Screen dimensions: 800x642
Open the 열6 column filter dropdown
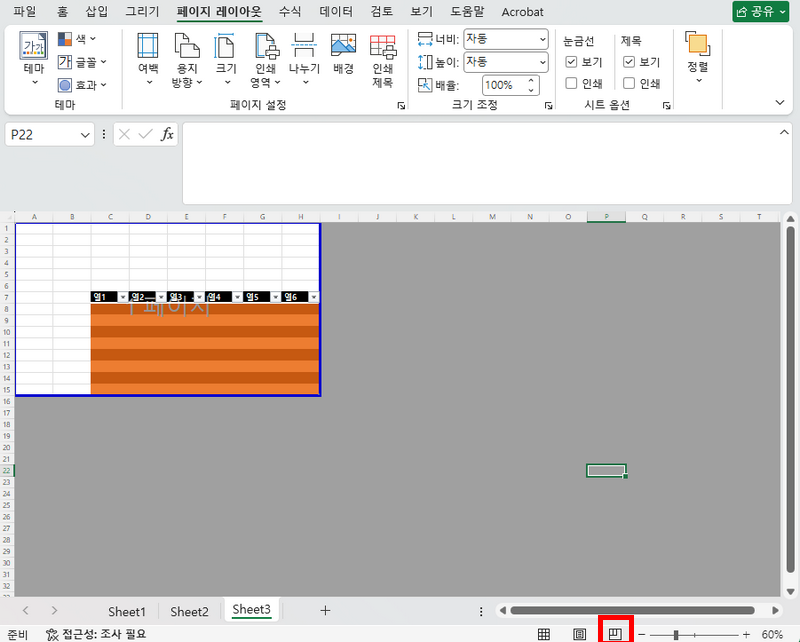tap(314, 297)
